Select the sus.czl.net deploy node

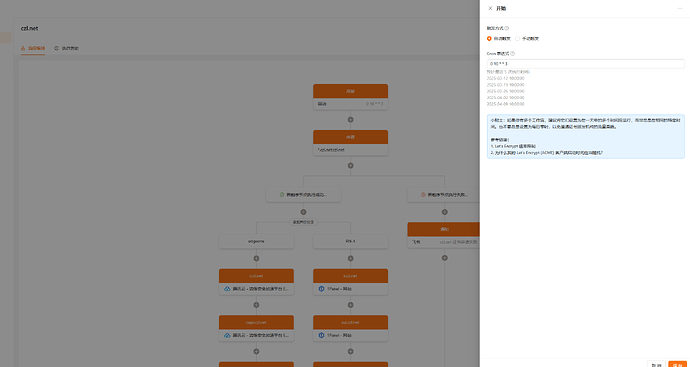[350, 328]
